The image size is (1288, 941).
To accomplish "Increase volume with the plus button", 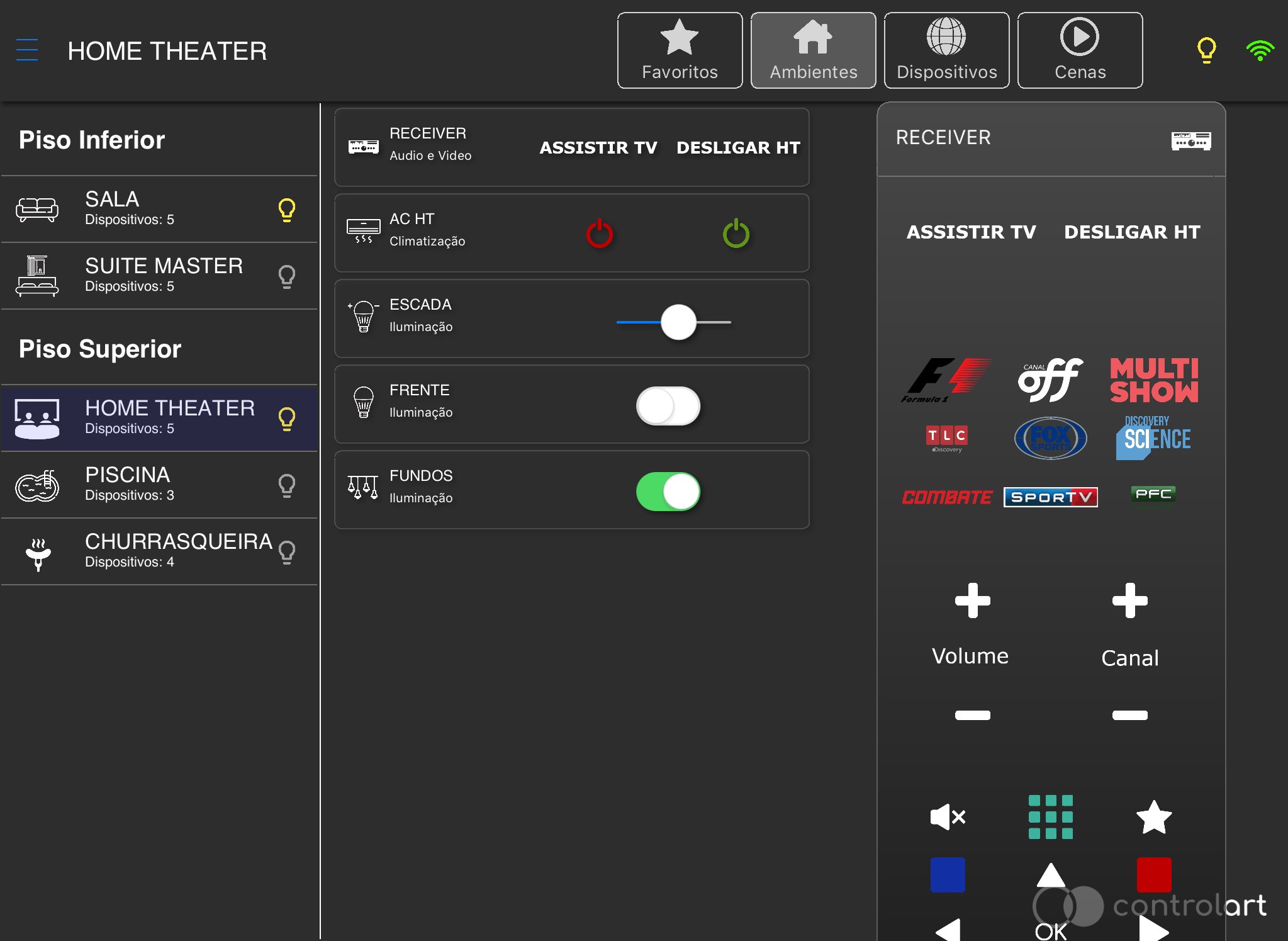I will click(972, 600).
